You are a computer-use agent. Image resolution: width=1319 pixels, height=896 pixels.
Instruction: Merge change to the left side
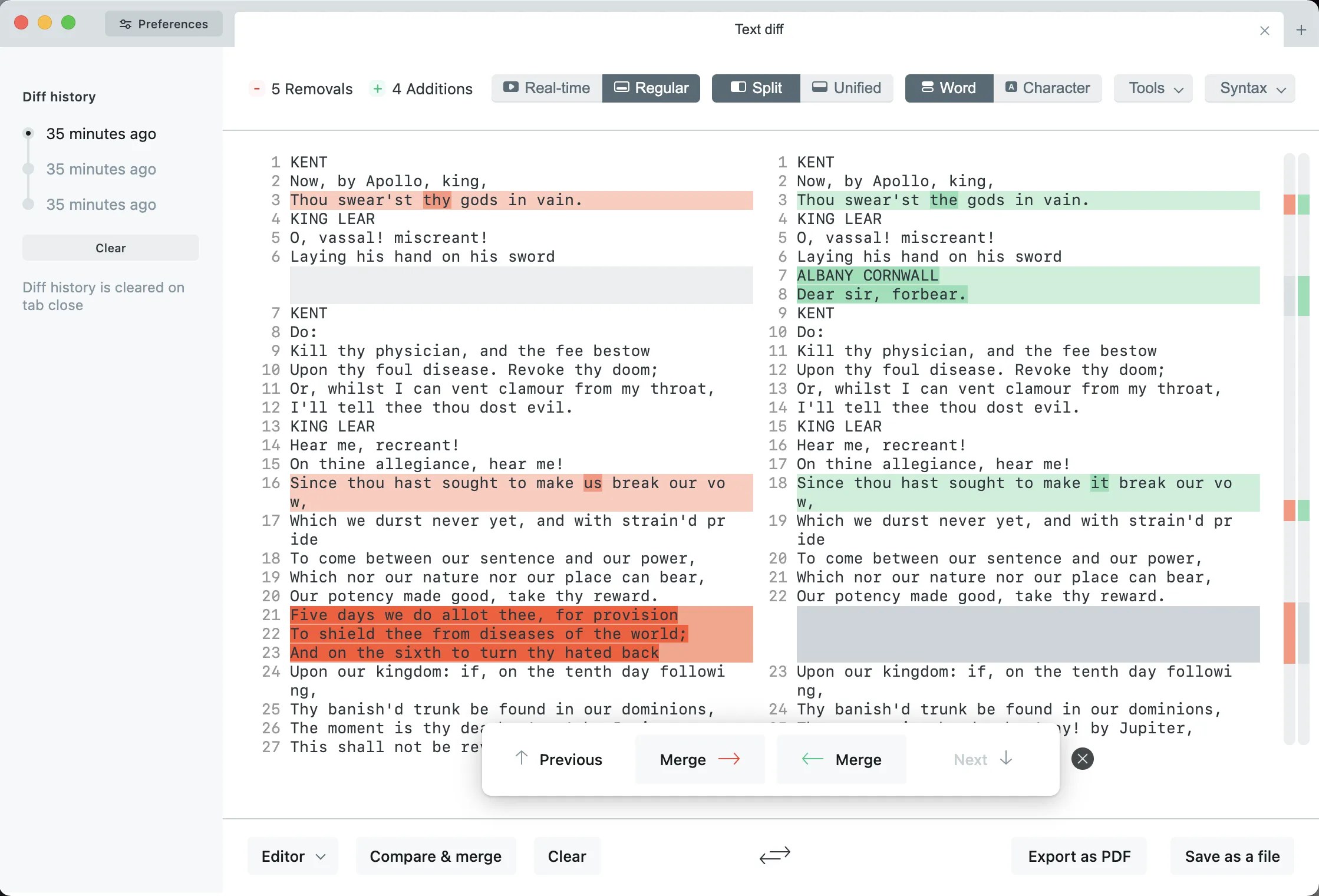click(841, 759)
